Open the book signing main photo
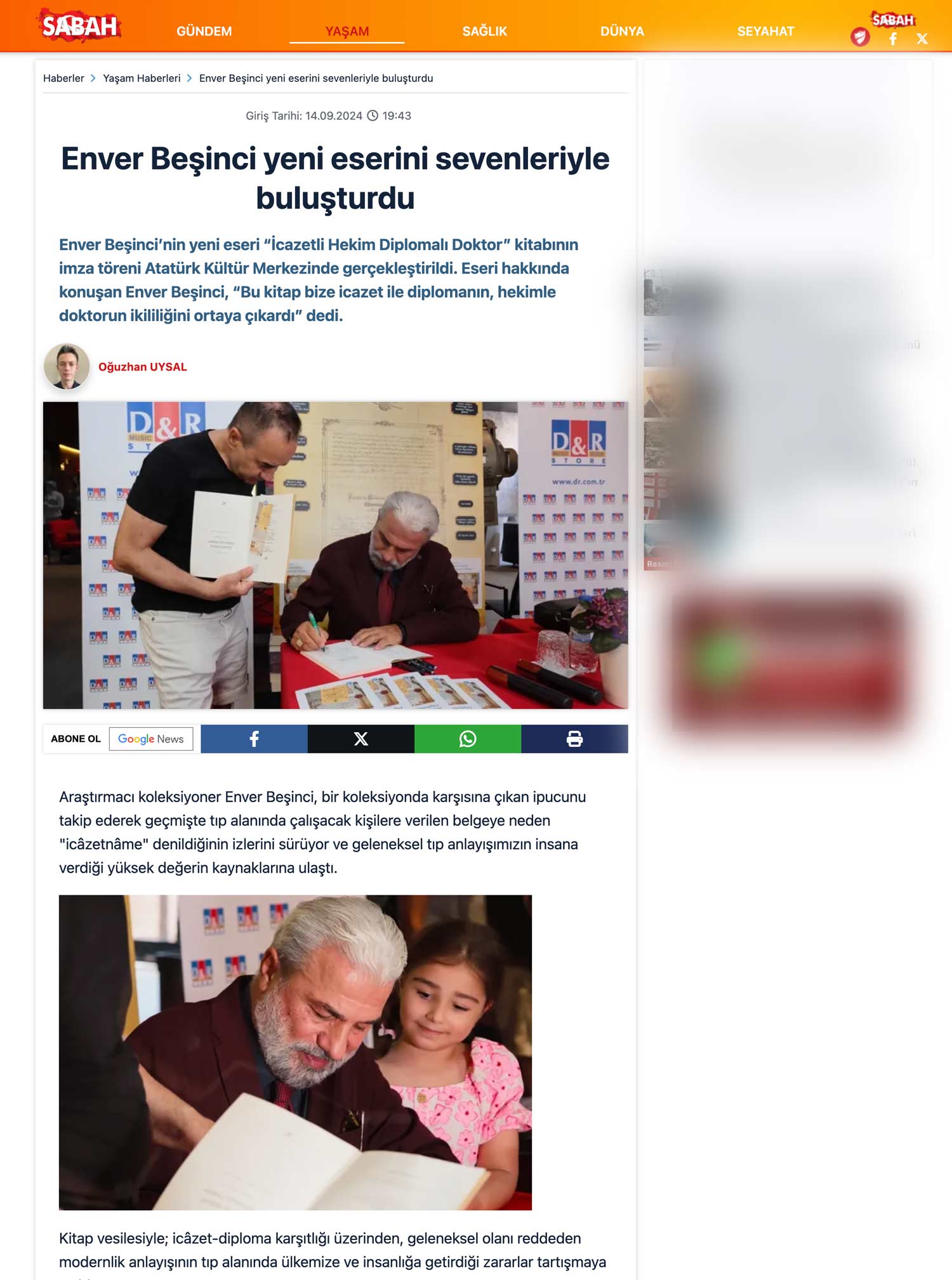 336,555
